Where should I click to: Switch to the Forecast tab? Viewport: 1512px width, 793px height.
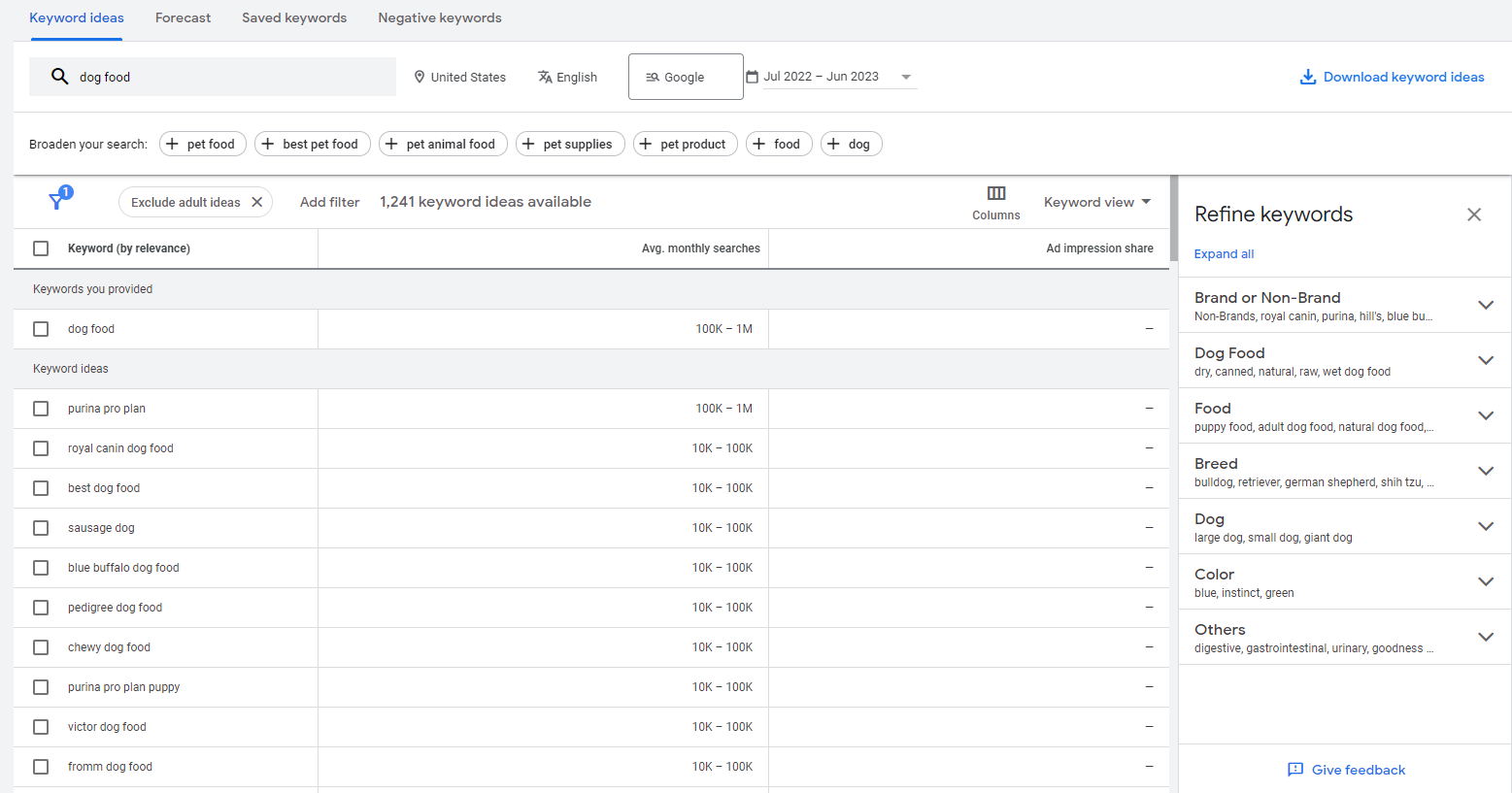pyautogui.click(x=183, y=17)
